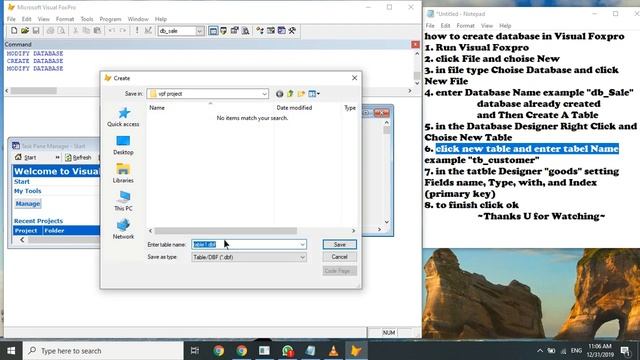Image resolution: width=640 pixels, height=360 pixels.
Task: Open the Class Browser toolbar icon
Action: 260,31
